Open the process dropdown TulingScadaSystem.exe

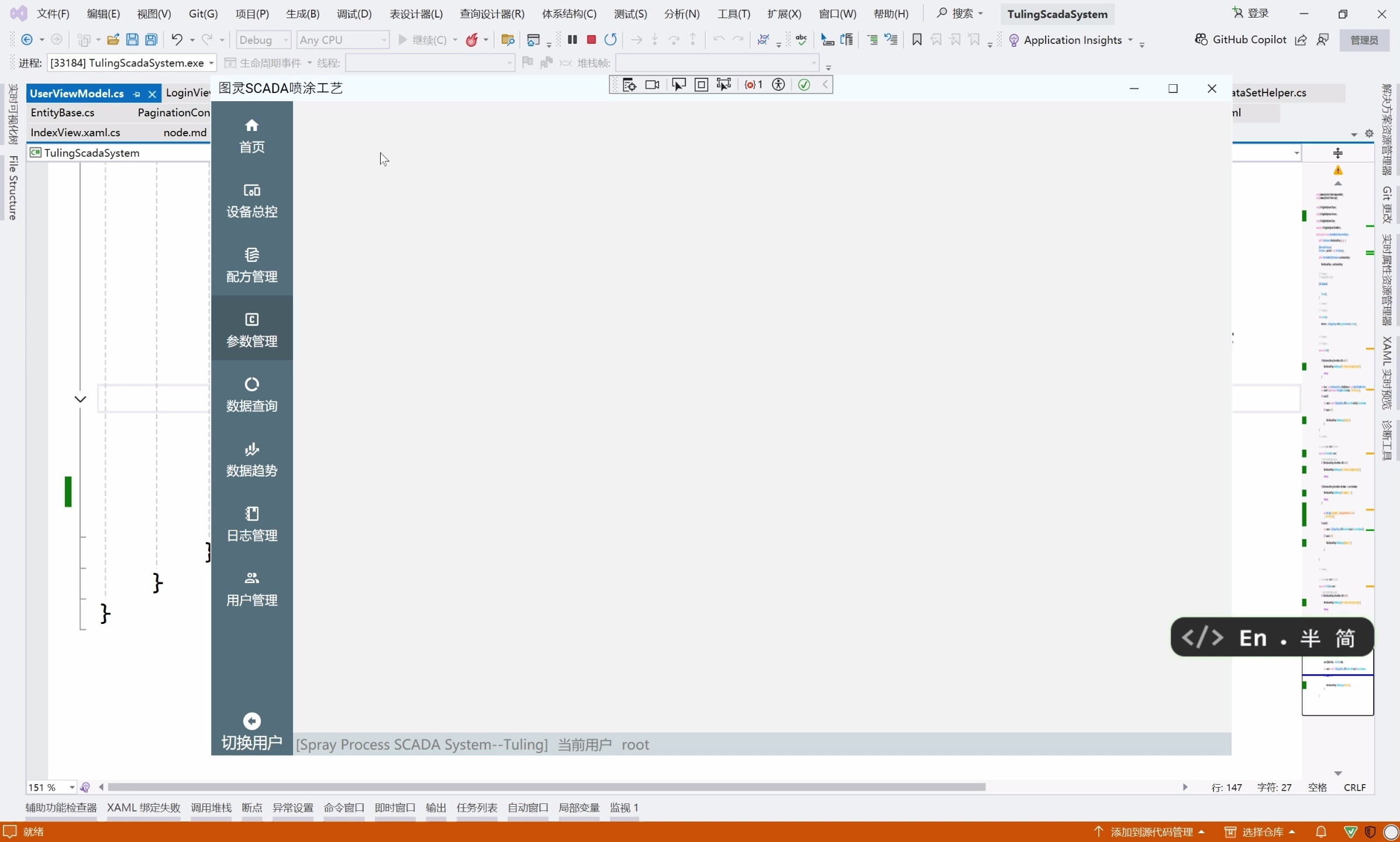tap(132, 63)
